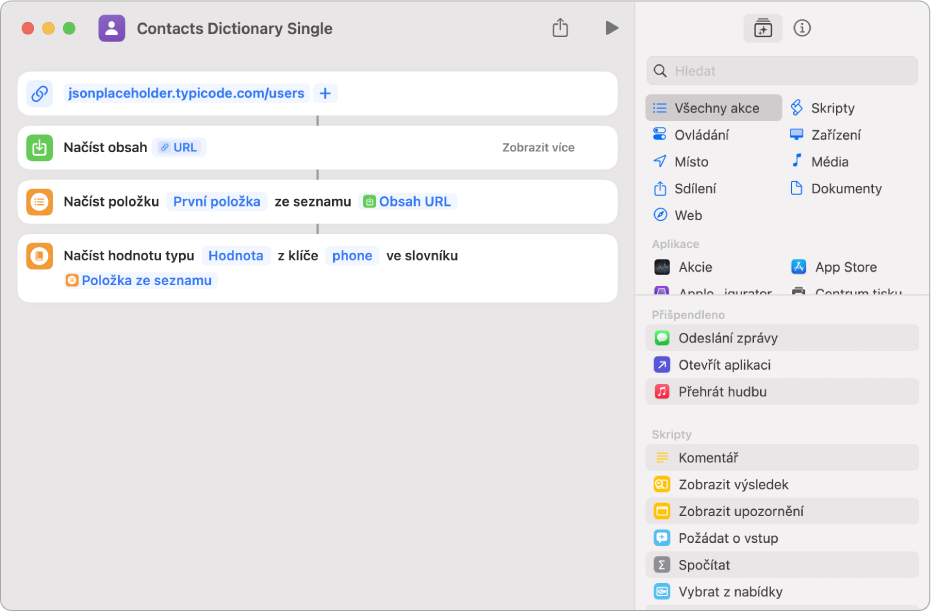Open První položka selection dropdown
The width and height of the screenshot is (931, 612).
[x=217, y=201]
